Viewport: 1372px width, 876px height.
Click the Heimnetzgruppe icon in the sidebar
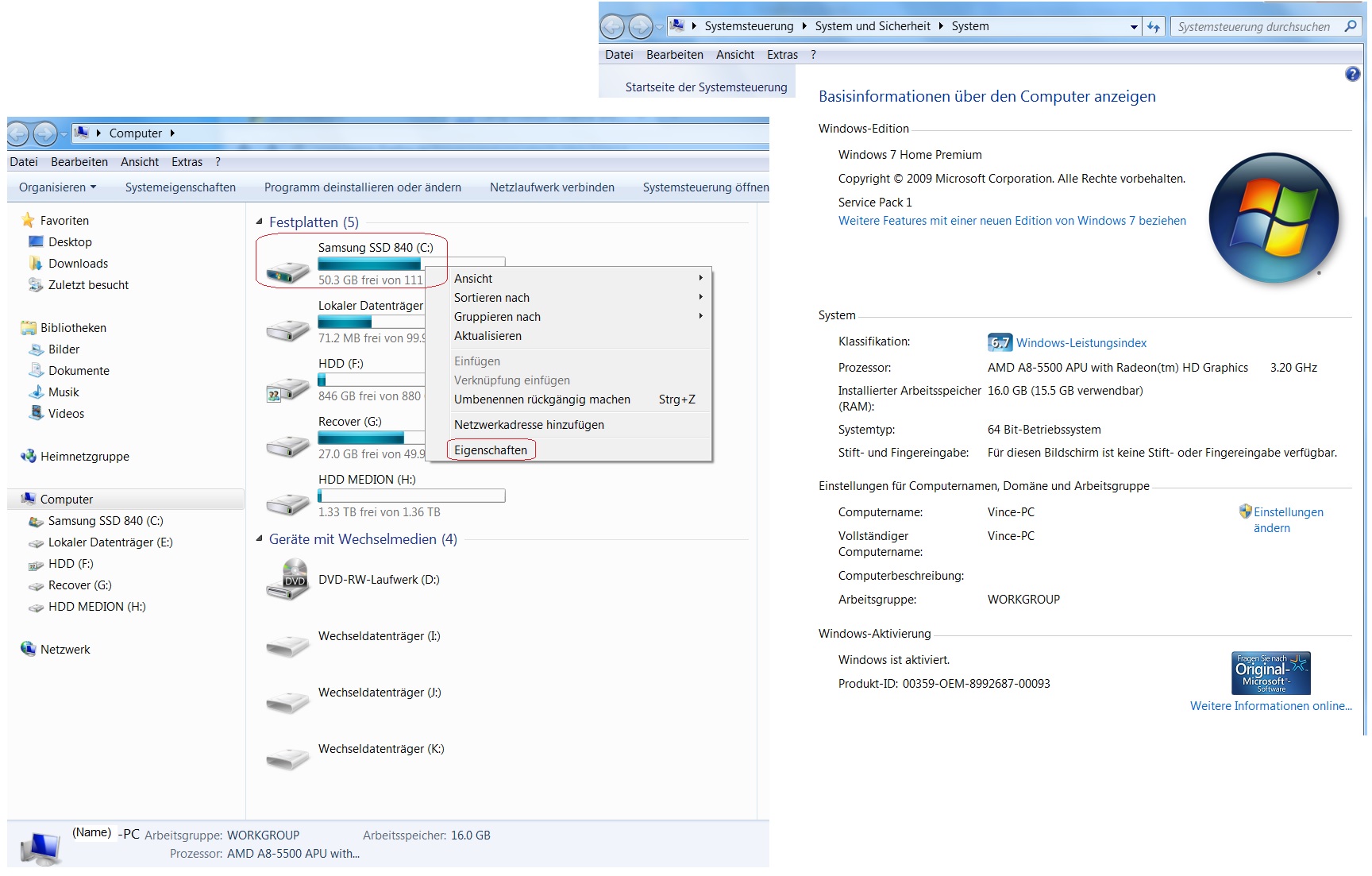tap(29, 456)
